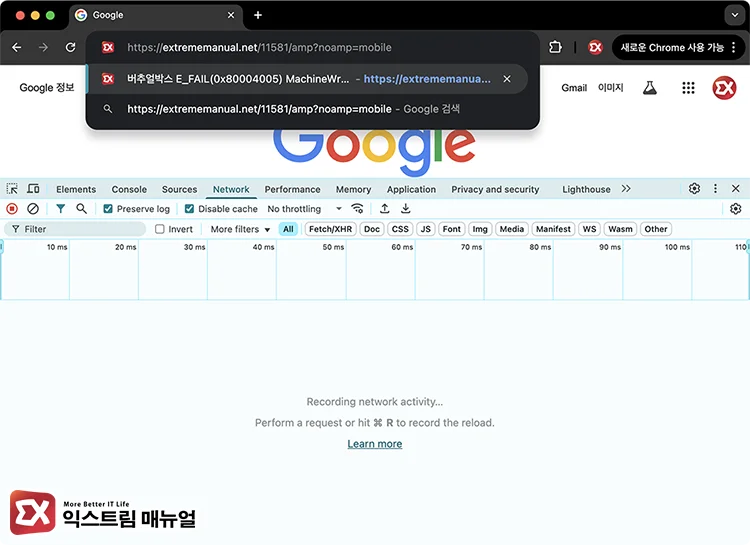Toggle the device toolbar icon
This screenshot has height=545, width=750.
33,189
